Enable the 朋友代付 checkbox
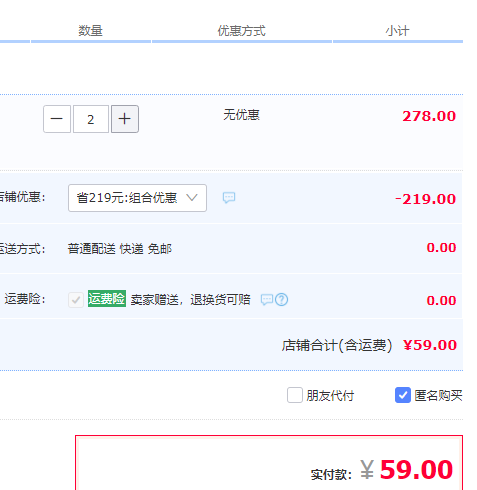The height and width of the screenshot is (490, 477). coord(295,395)
